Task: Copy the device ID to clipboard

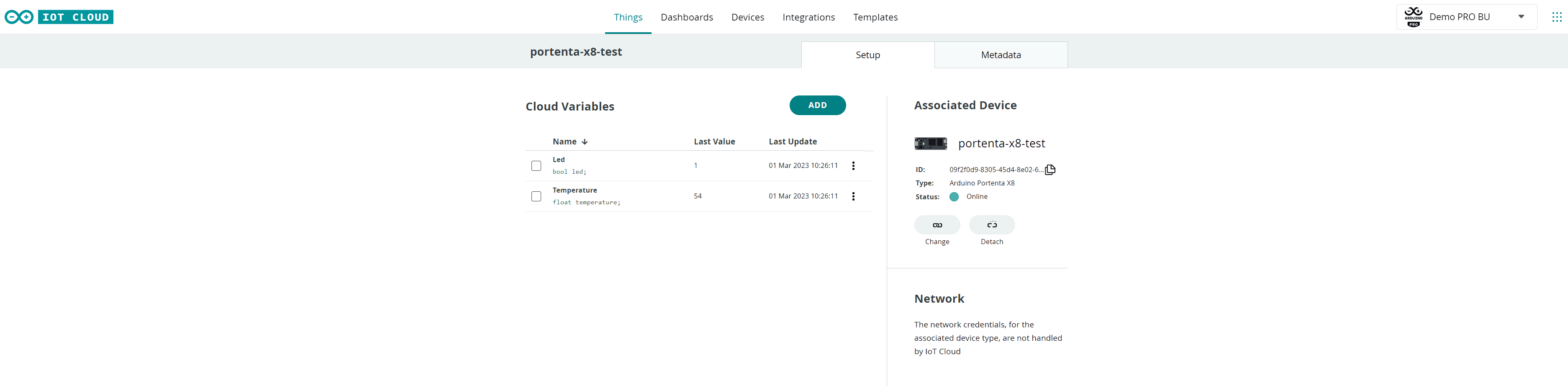Action: 1050,170
